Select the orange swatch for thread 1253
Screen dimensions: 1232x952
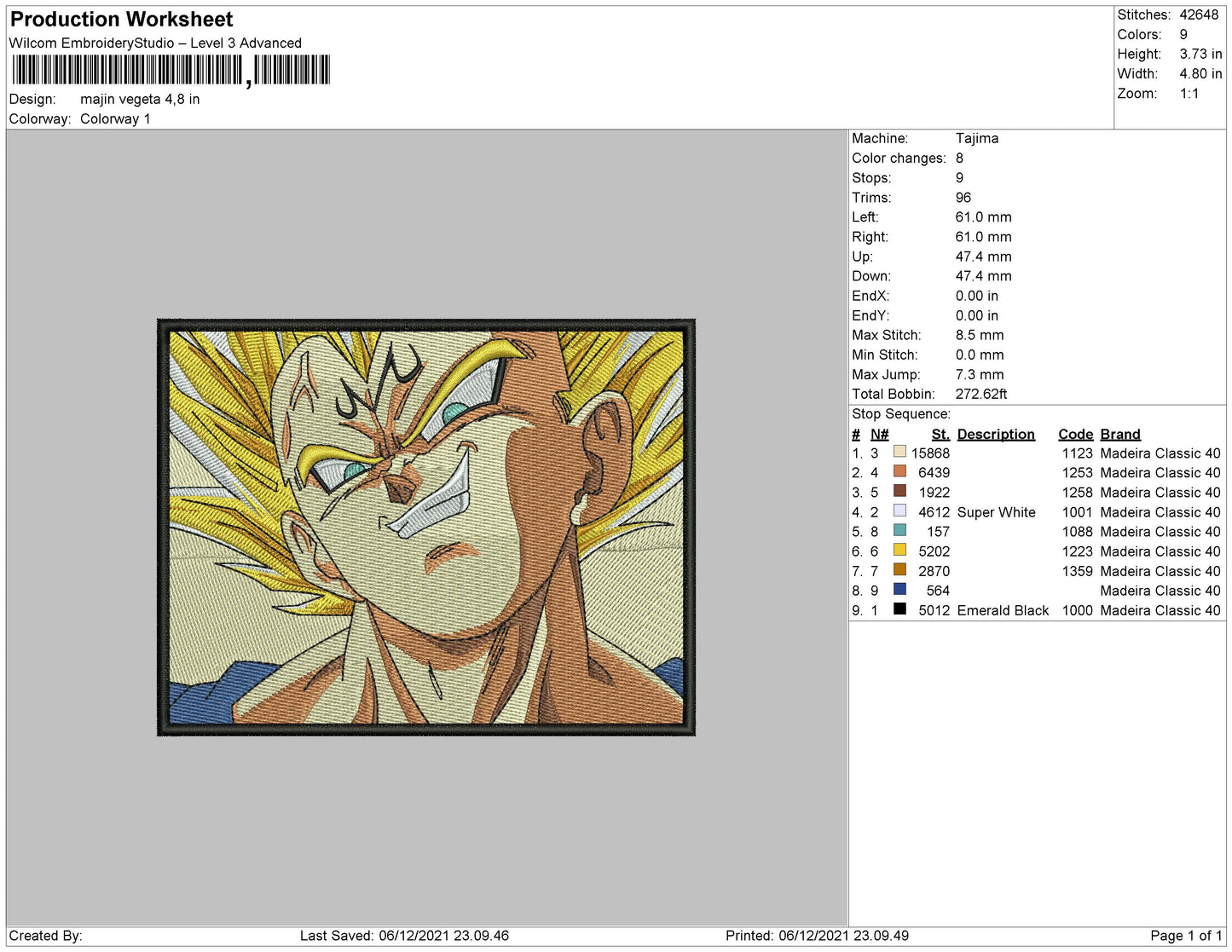[899, 471]
